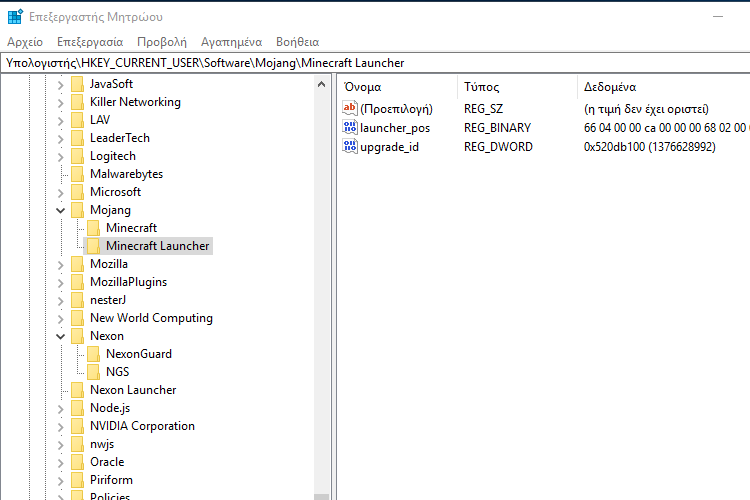Click the Minecraft subkey folder icon
Image resolution: width=750 pixels, height=500 pixels.
[x=94, y=228]
